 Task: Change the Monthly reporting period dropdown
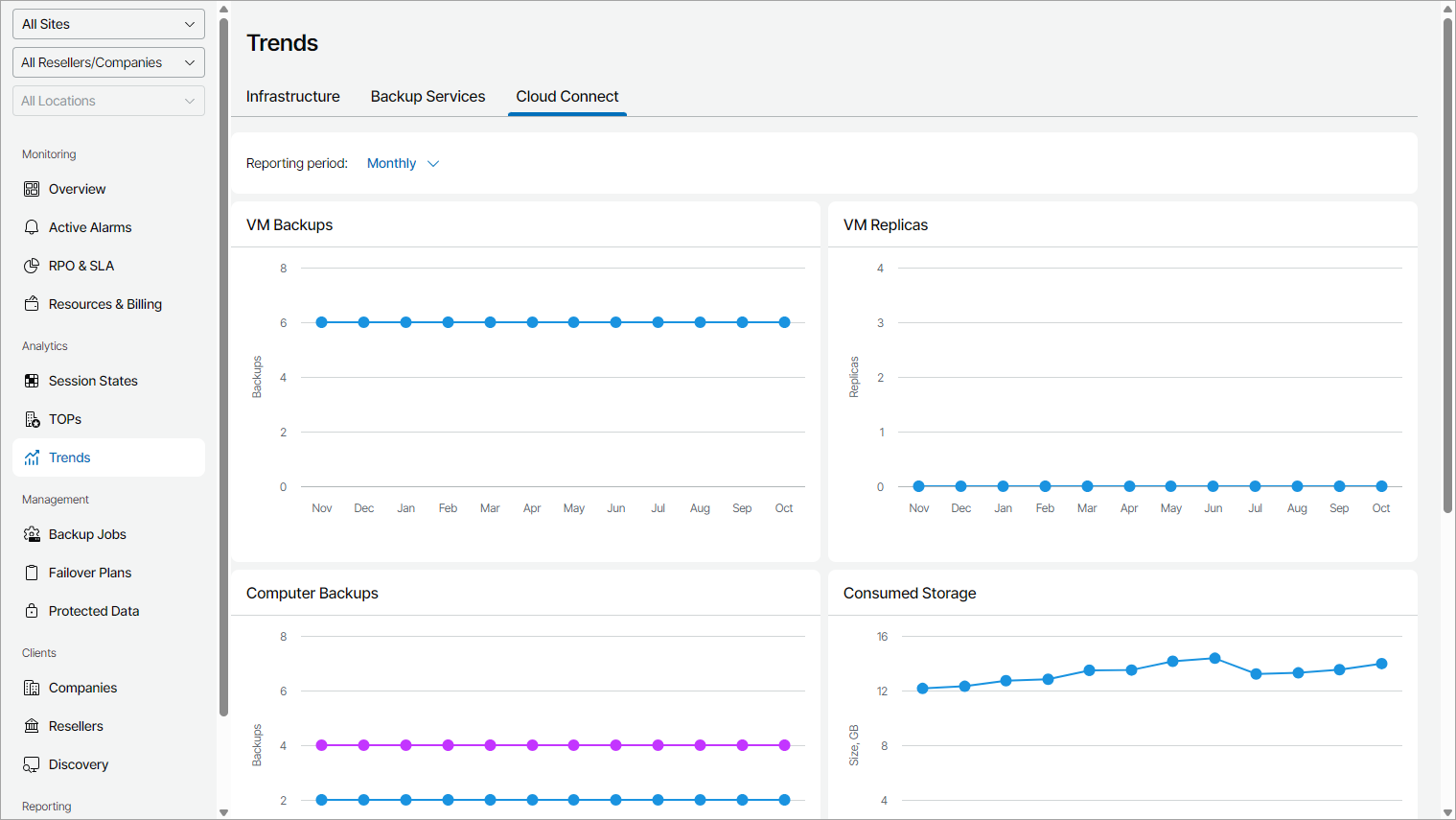(403, 164)
